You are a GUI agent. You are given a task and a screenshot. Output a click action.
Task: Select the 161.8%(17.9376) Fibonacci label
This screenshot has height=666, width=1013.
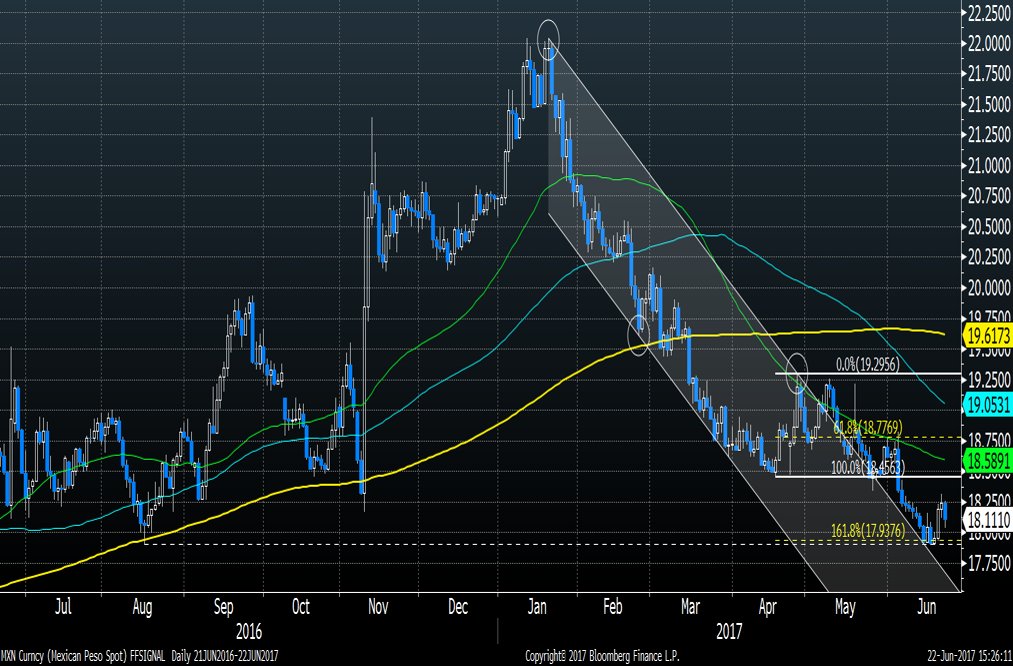868,531
